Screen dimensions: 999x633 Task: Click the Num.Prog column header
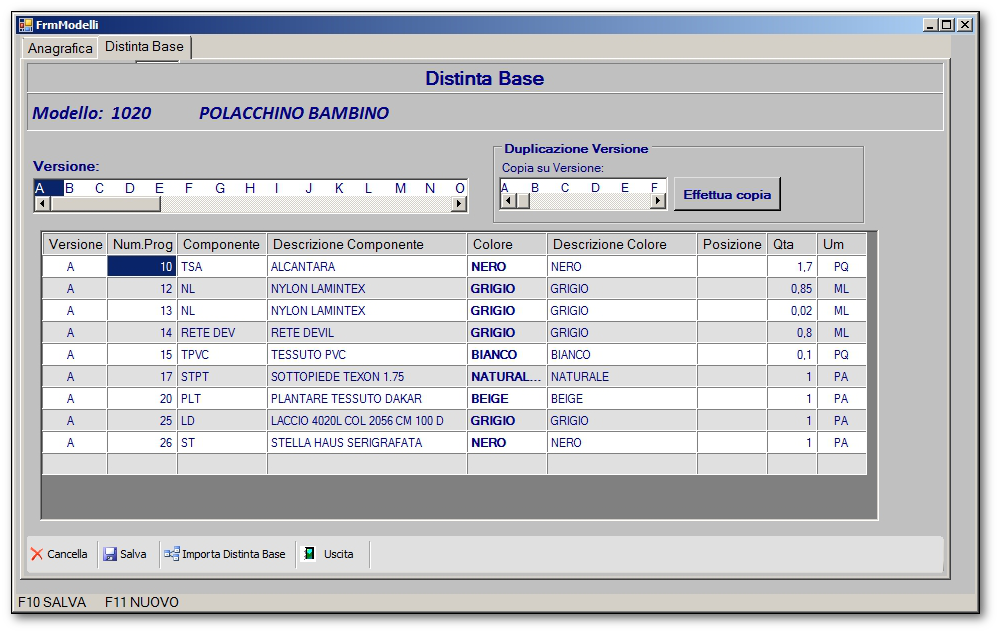coord(142,245)
